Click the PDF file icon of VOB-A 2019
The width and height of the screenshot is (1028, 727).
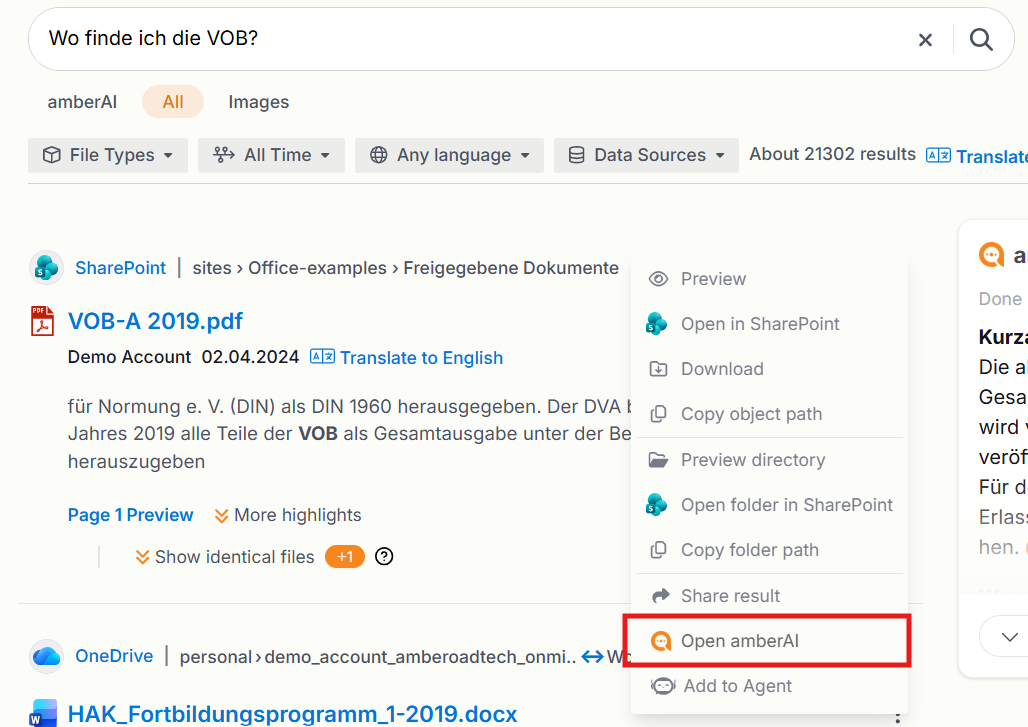point(43,321)
